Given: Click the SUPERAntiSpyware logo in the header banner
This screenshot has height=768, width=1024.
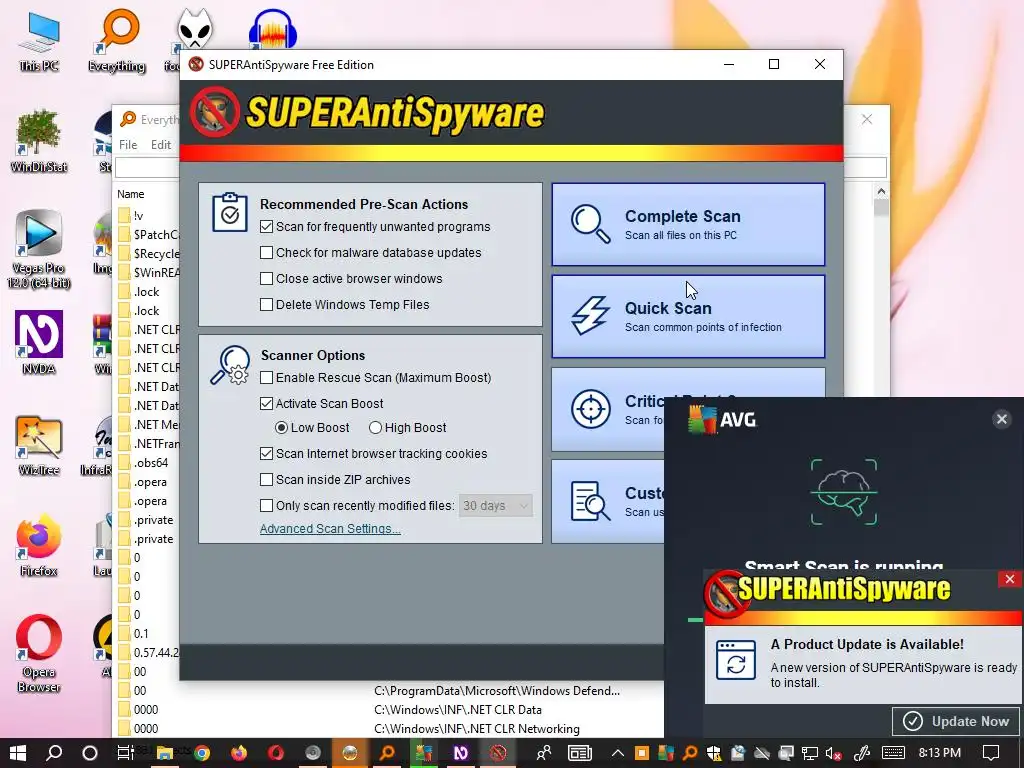Looking at the screenshot, I should [366, 112].
